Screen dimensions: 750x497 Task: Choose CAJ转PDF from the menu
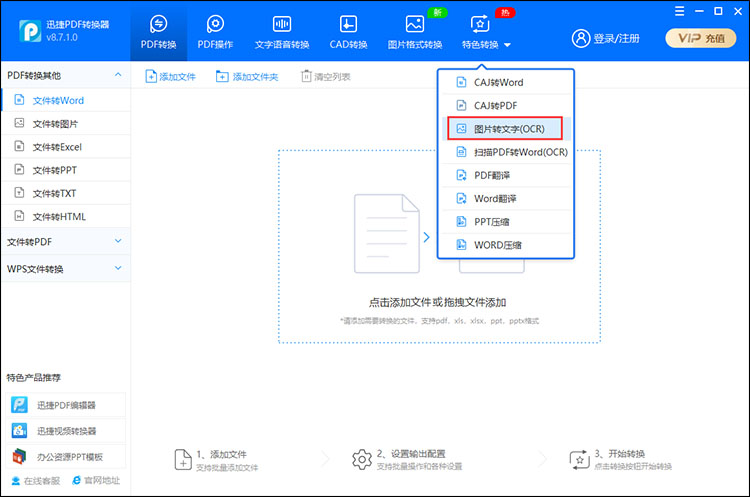pos(506,106)
